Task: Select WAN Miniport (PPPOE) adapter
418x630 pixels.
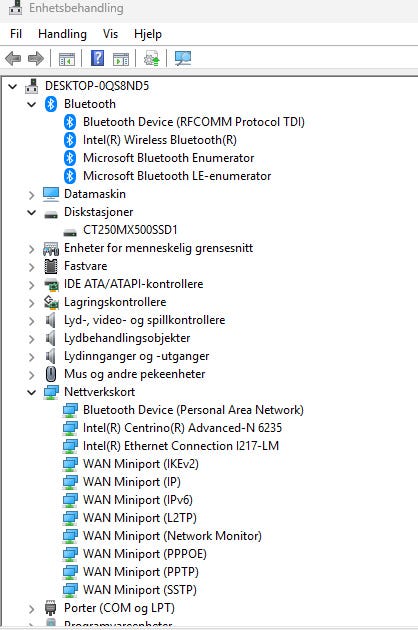Action: (x=145, y=554)
